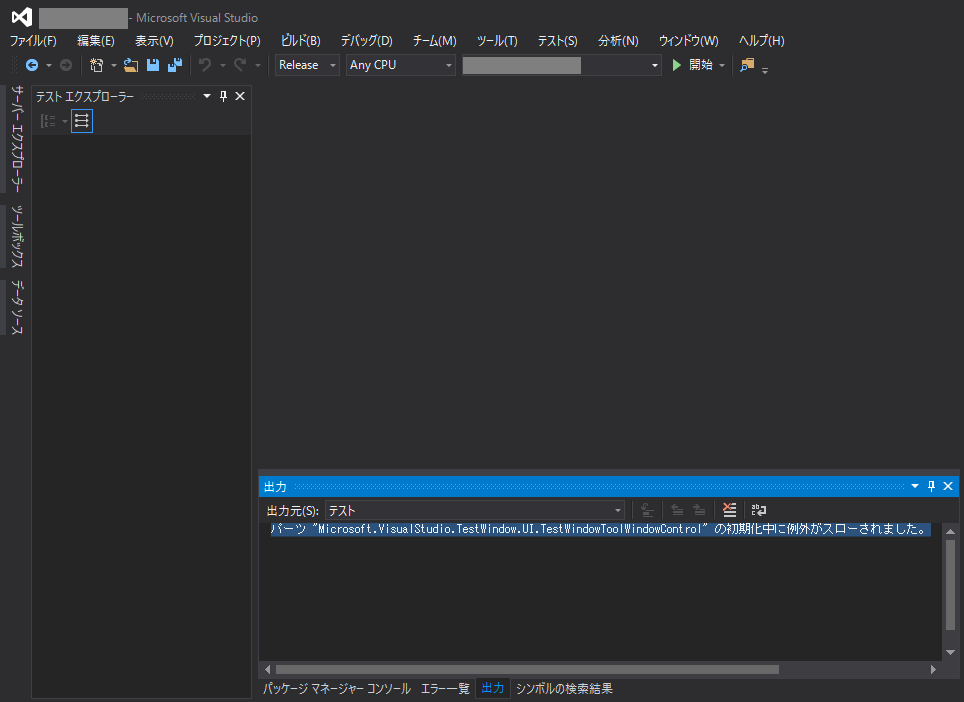The height and width of the screenshot is (702, 964).
Task: Open the Any CPU platform dropdown
Action: coord(400,65)
